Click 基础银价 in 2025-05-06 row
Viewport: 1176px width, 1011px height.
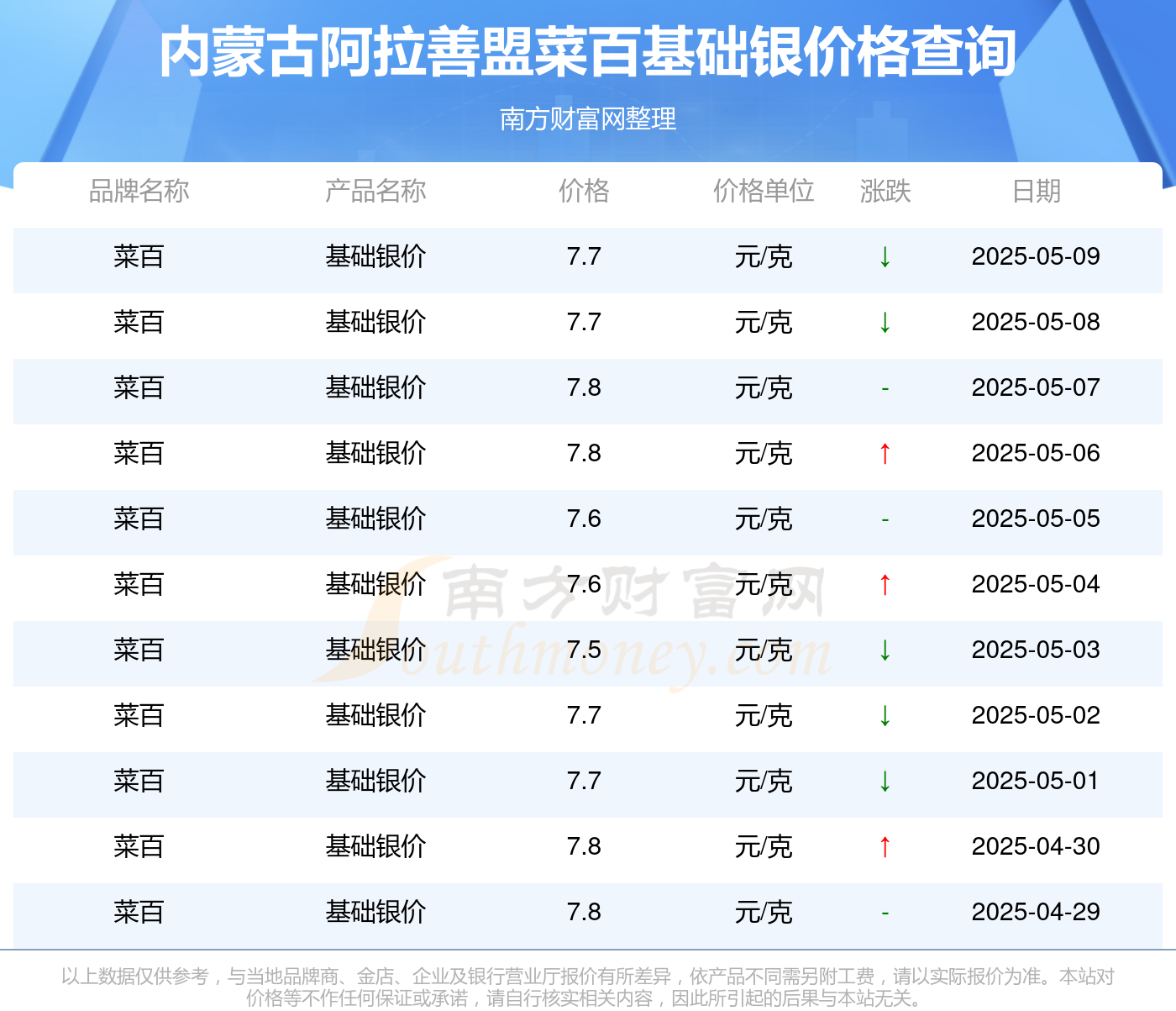click(x=375, y=453)
